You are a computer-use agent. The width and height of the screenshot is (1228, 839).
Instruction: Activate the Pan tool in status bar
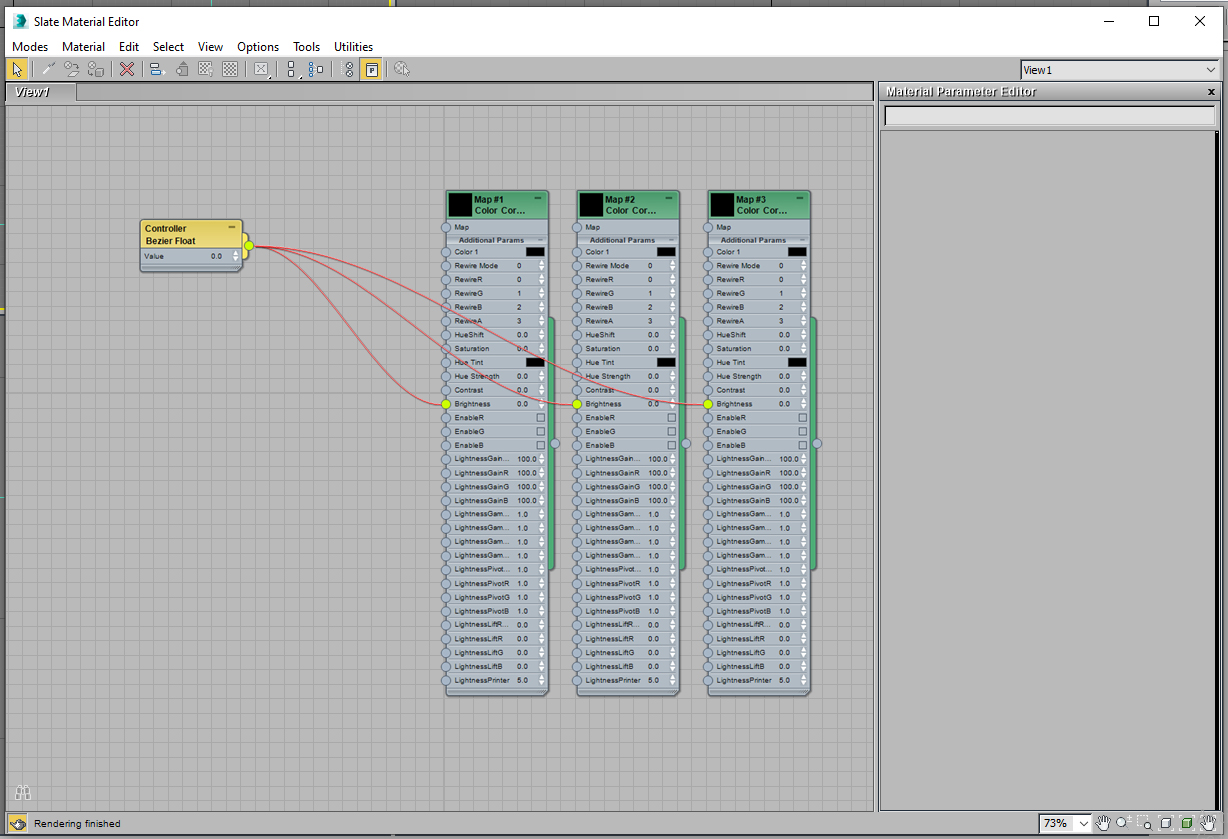pyautogui.click(x=1103, y=823)
